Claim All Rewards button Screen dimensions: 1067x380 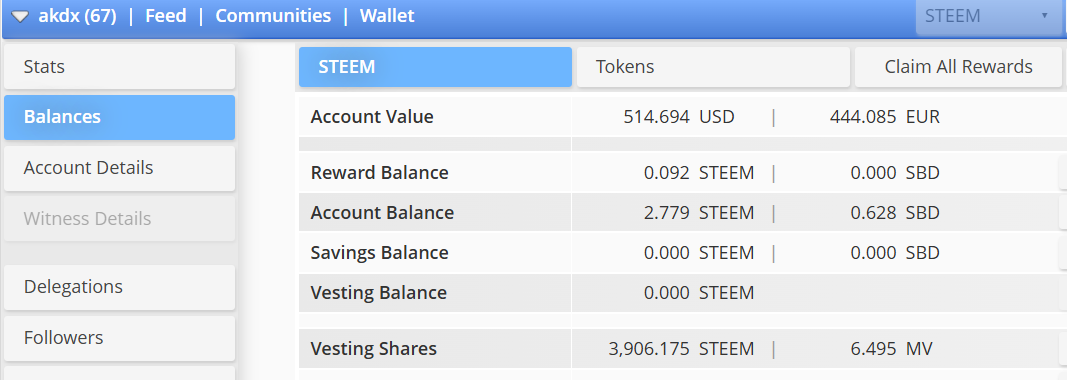coord(958,67)
